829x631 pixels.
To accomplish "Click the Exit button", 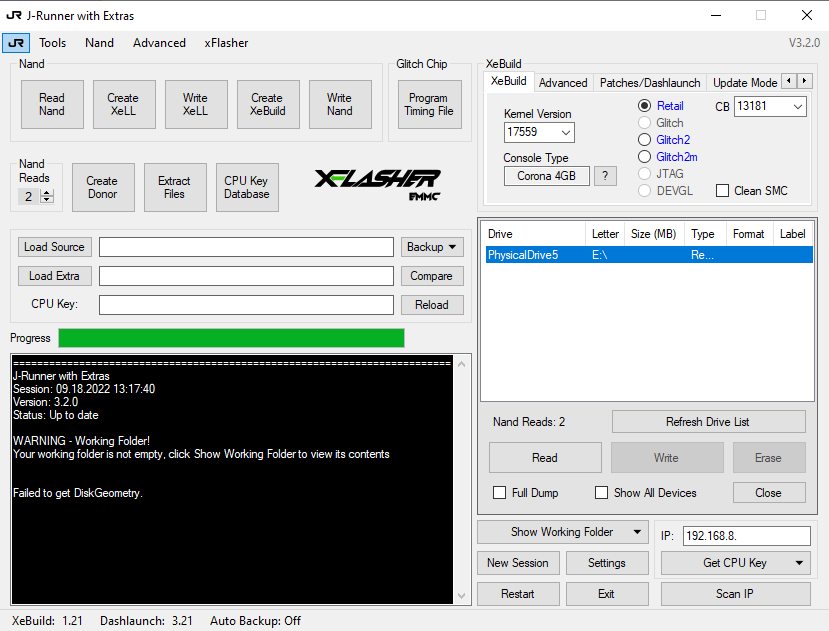I will point(607,594).
